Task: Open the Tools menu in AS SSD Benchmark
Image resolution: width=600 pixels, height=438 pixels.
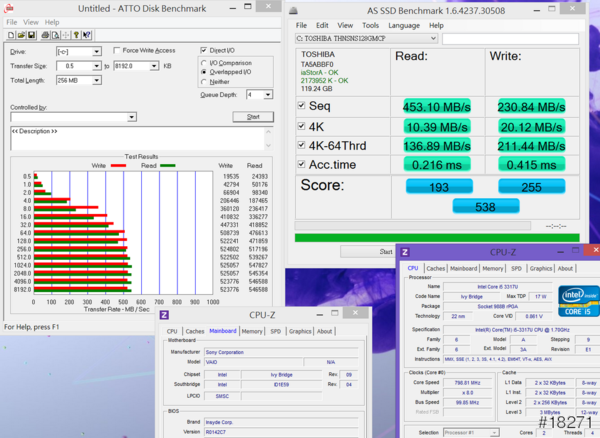Action: point(370,25)
